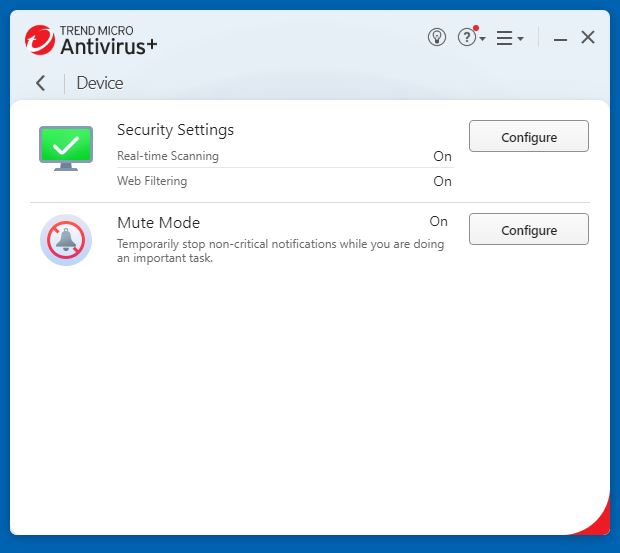Click the green monitor checkmark icon
Image resolution: width=620 pixels, height=553 pixels.
pyautogui.click(x=66, y=148)
